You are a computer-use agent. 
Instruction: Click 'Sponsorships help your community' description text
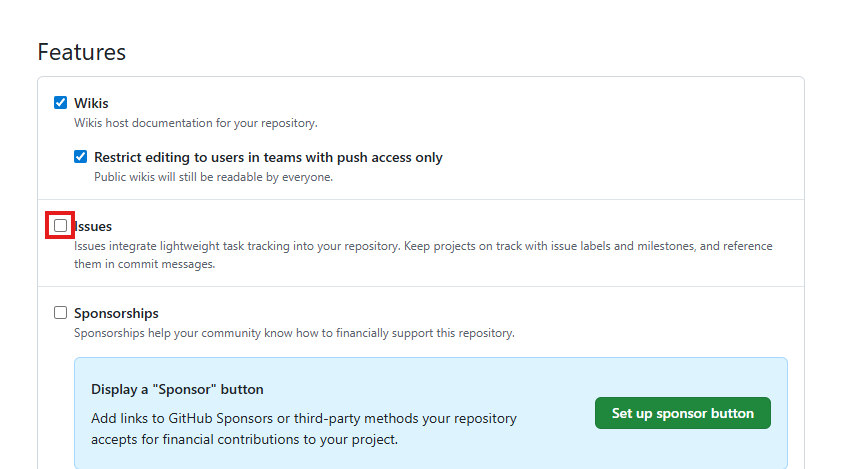[294, 333]
